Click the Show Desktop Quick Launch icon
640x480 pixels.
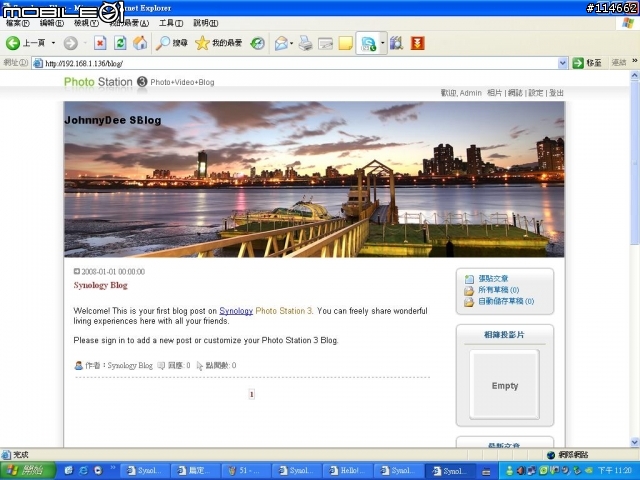(x=69, y=471)
